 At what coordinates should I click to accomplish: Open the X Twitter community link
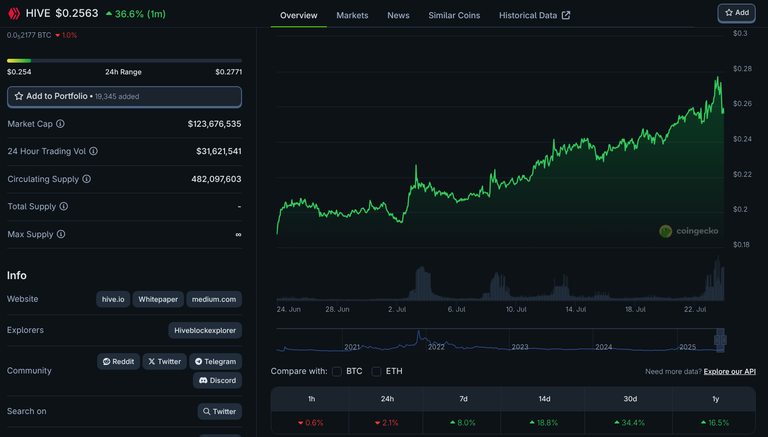tap(165, 362)
